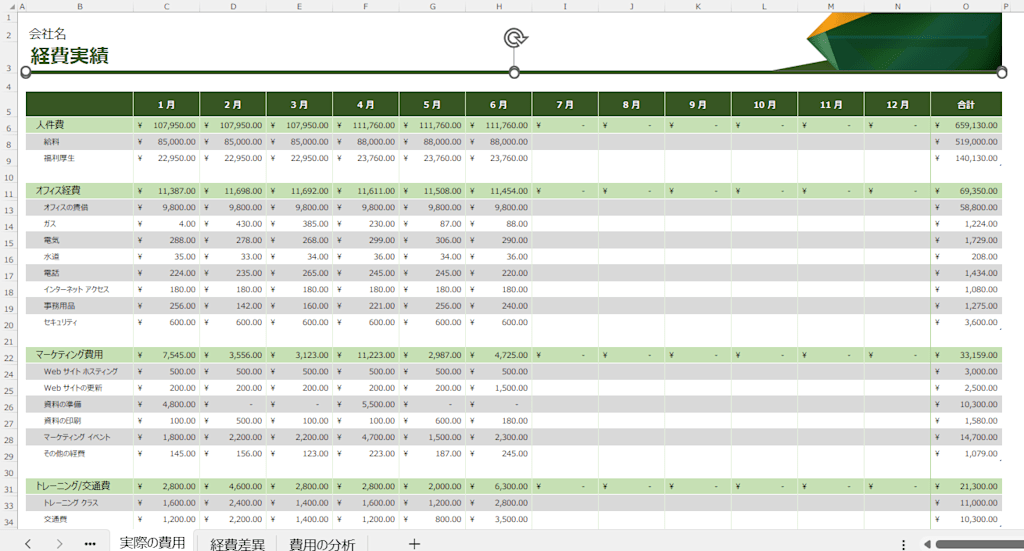Add a new sheet with plus button
The height and width of the screenshot is (551, 1024).
tap(414, 543)
